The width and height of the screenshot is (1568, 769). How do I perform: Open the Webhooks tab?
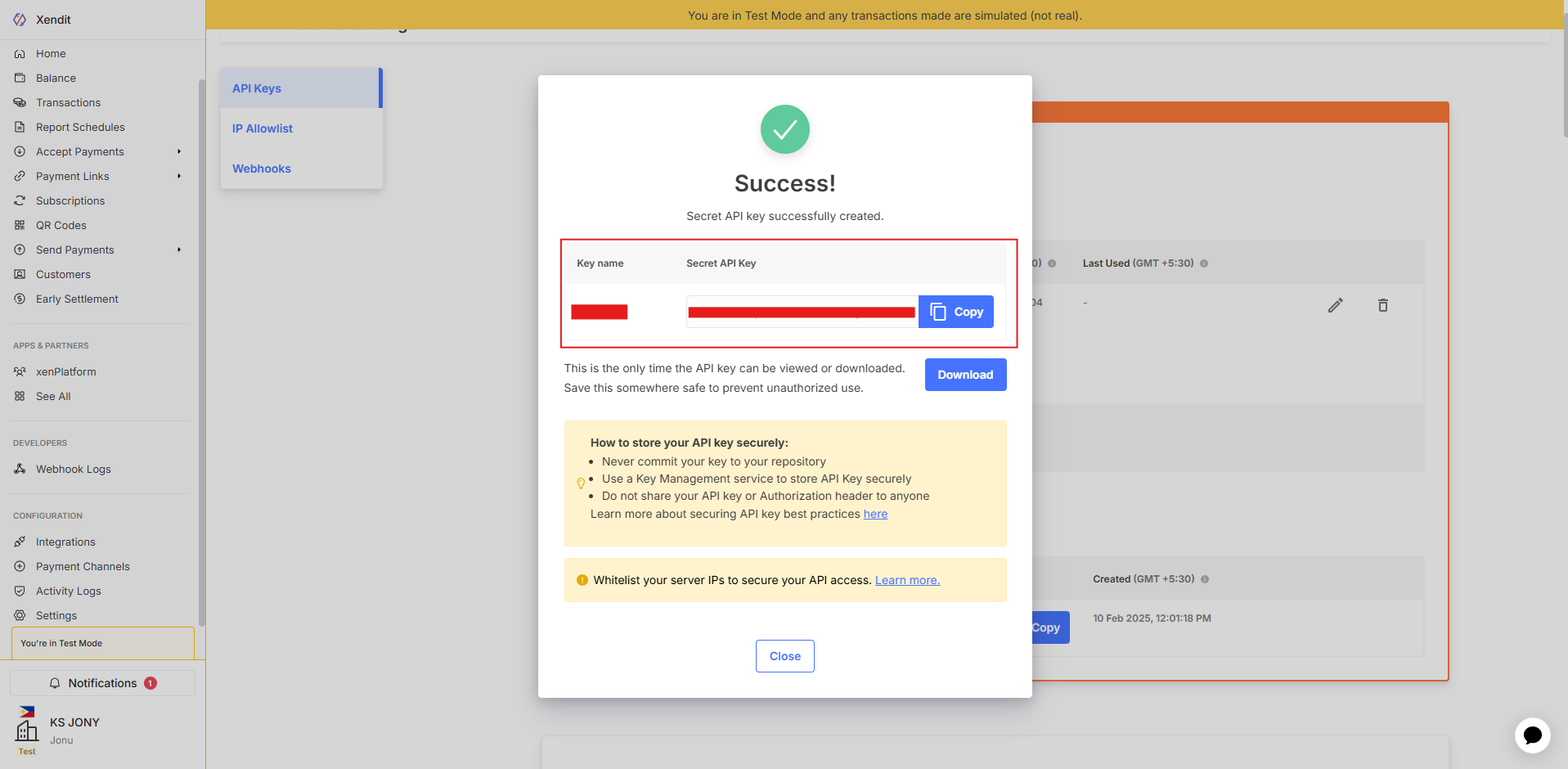coord(262,169)
